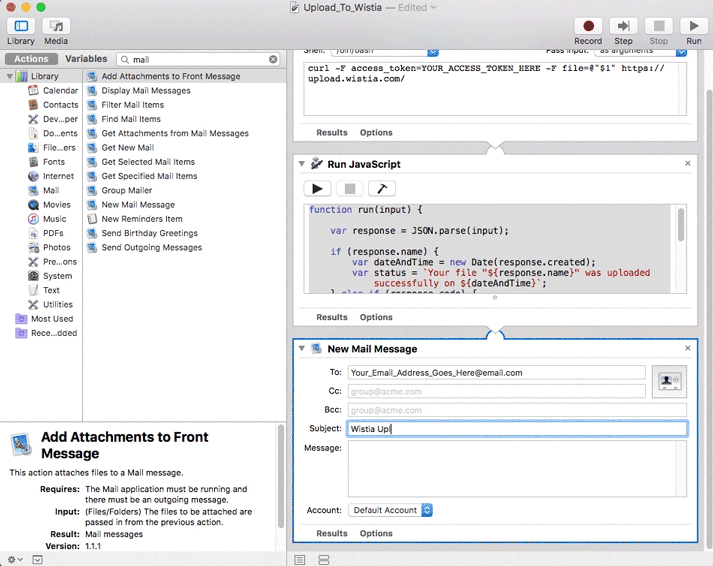Switch to the Variables tab
The image size is (713, 566).
pos(86,59)
